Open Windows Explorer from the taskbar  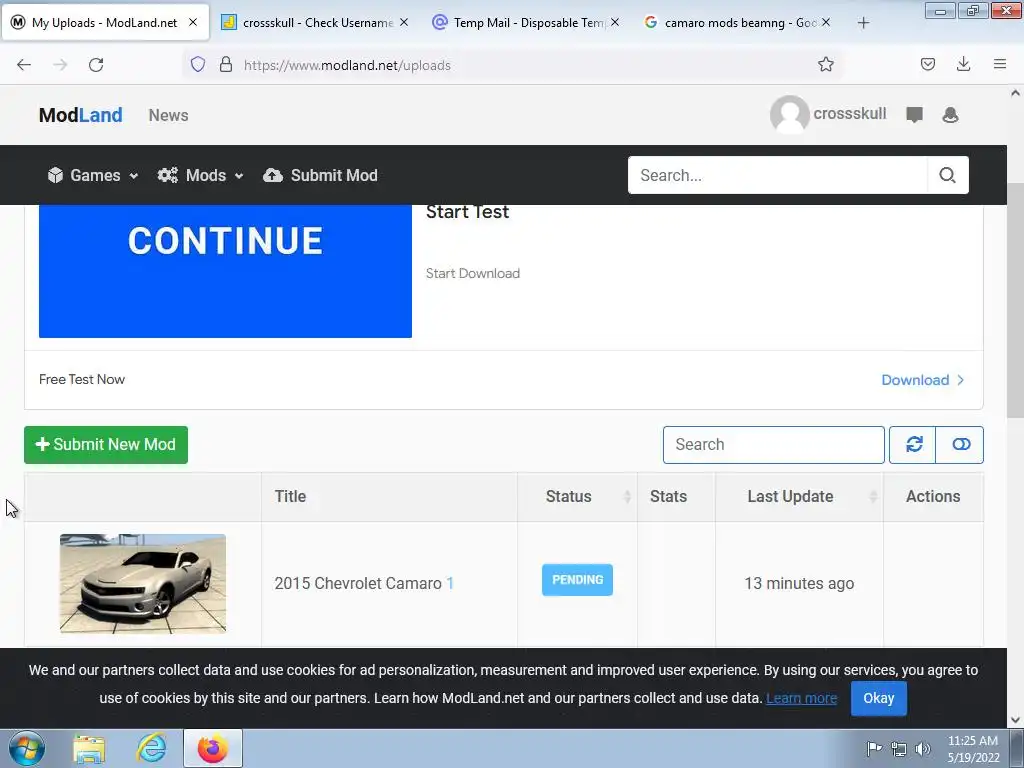[89, 748]
